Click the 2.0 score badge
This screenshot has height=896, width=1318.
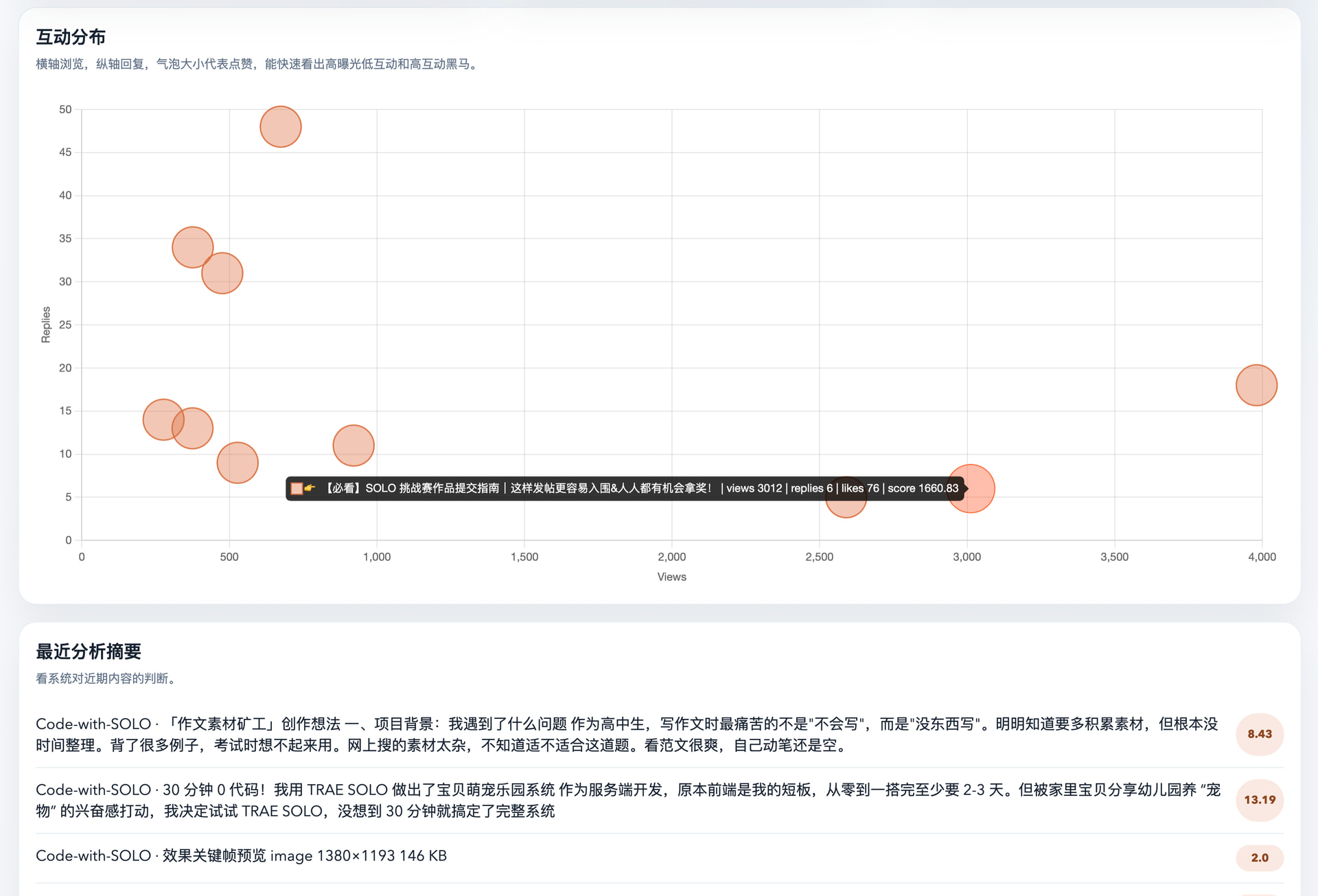coord(1259,858)
